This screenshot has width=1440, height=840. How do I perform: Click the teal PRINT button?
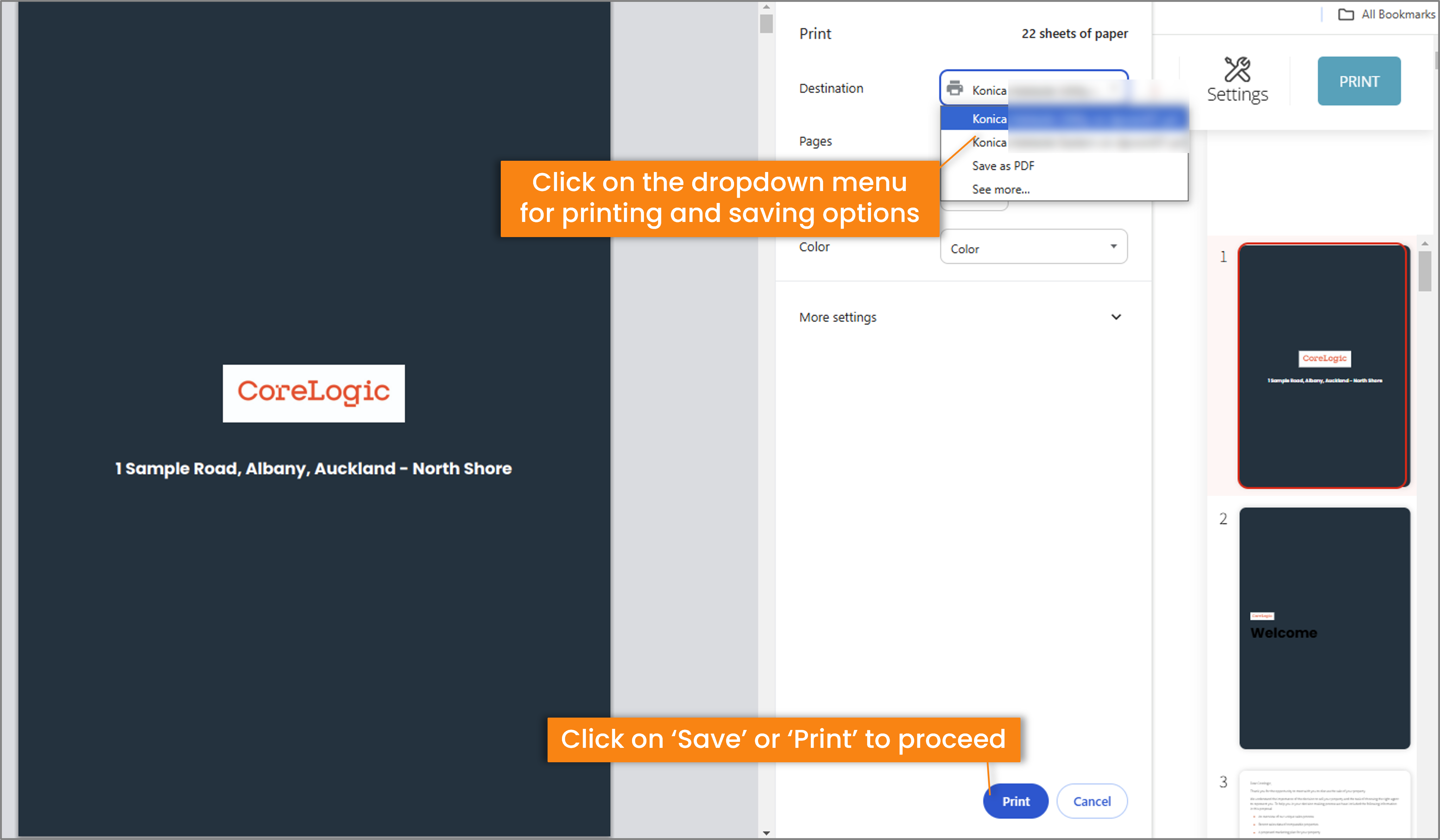pyautogui.click(x=1359, y=81)
